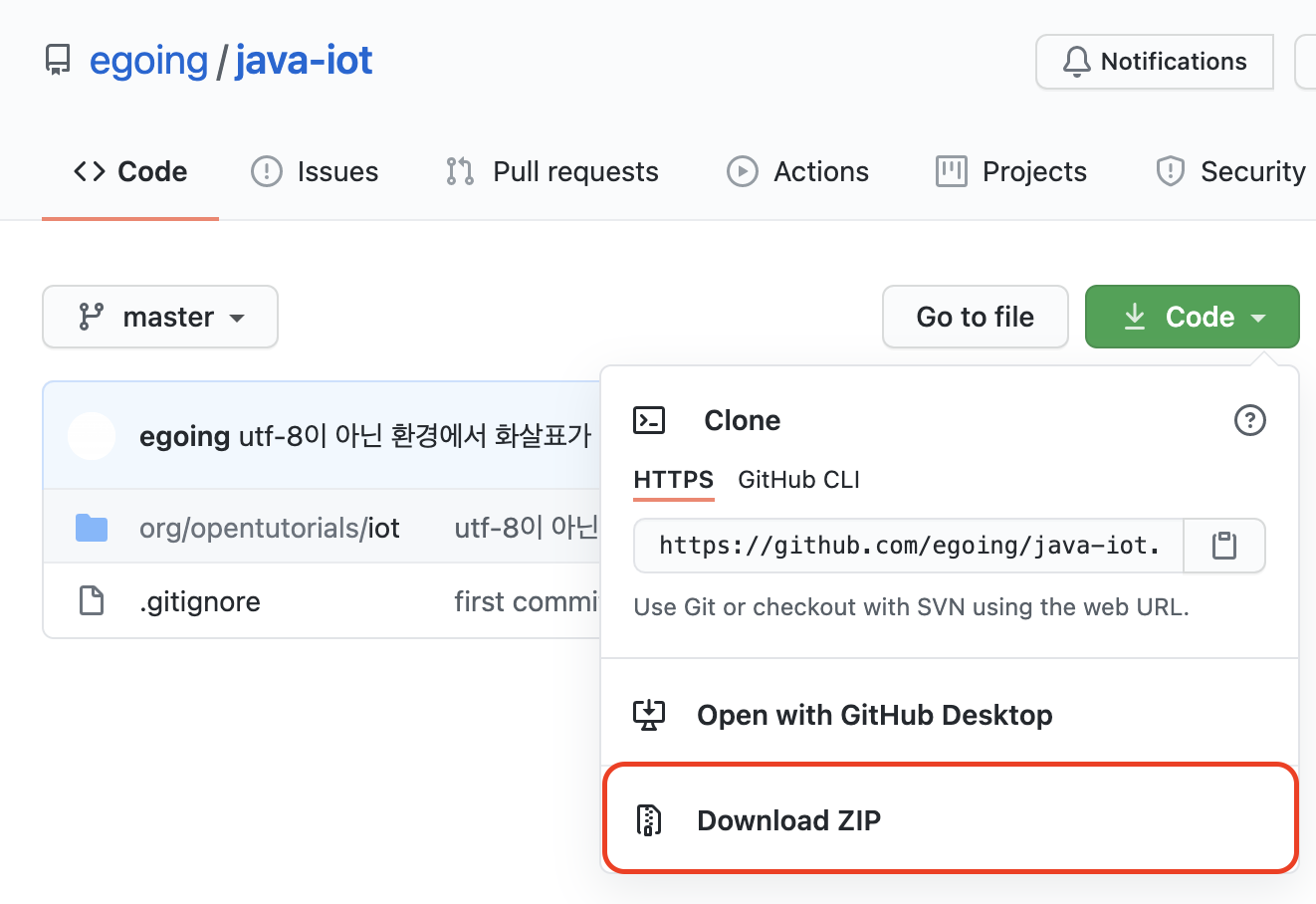Image resolution: width=1316 pixels, height=904 pixels.
Task: Choose Download ZIP
Action: (x=950, y=819)
